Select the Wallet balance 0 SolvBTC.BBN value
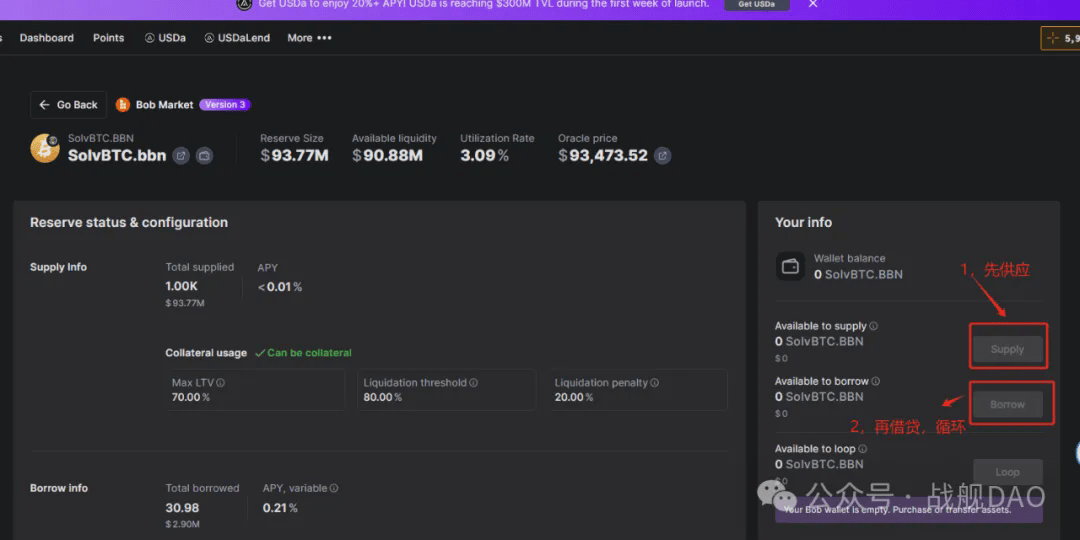The image size is (1080, 540). pyautogui.click(x=858, y=274)
